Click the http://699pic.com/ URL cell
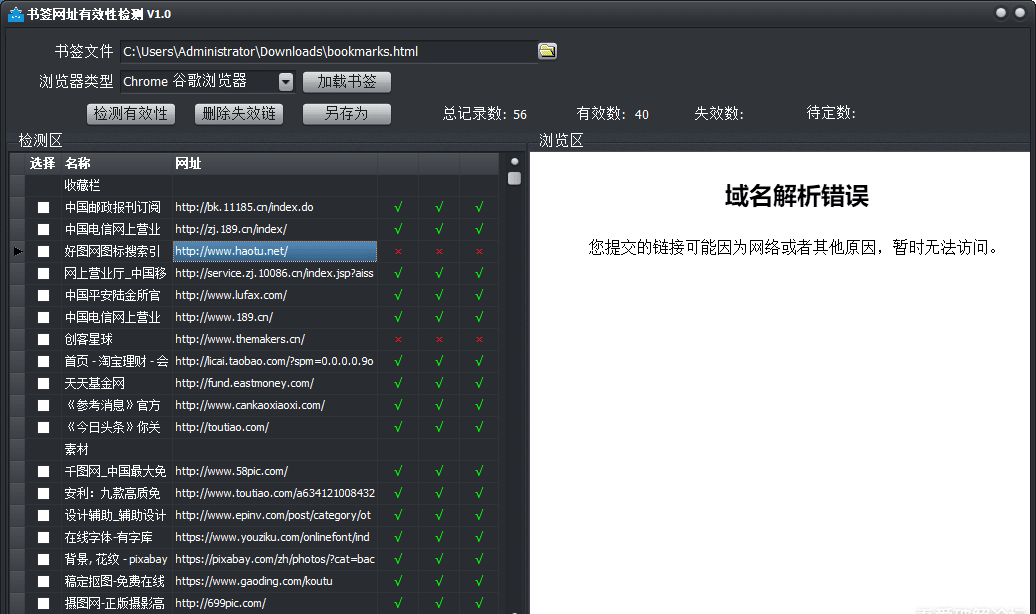The image size is (1036, 614). 275,603
